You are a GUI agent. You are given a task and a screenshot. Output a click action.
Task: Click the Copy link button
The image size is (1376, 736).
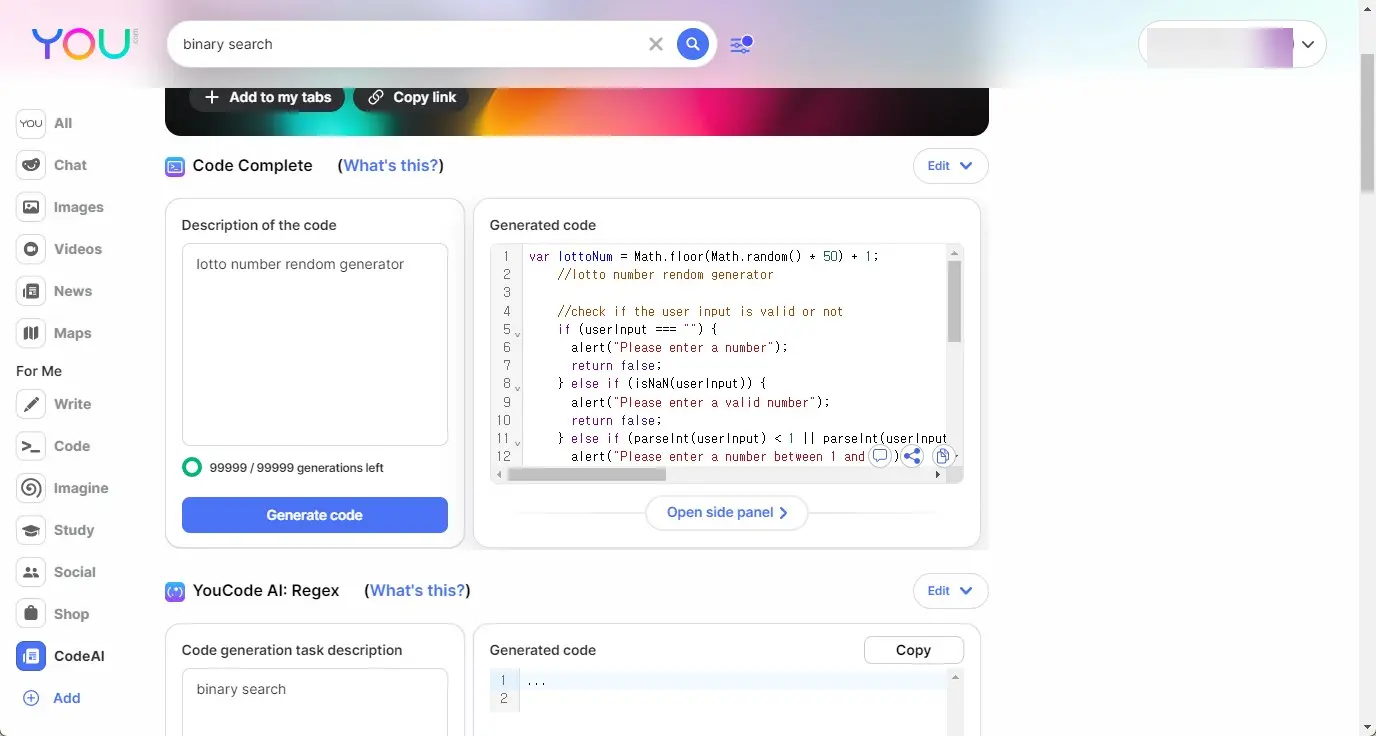point(411,97)
